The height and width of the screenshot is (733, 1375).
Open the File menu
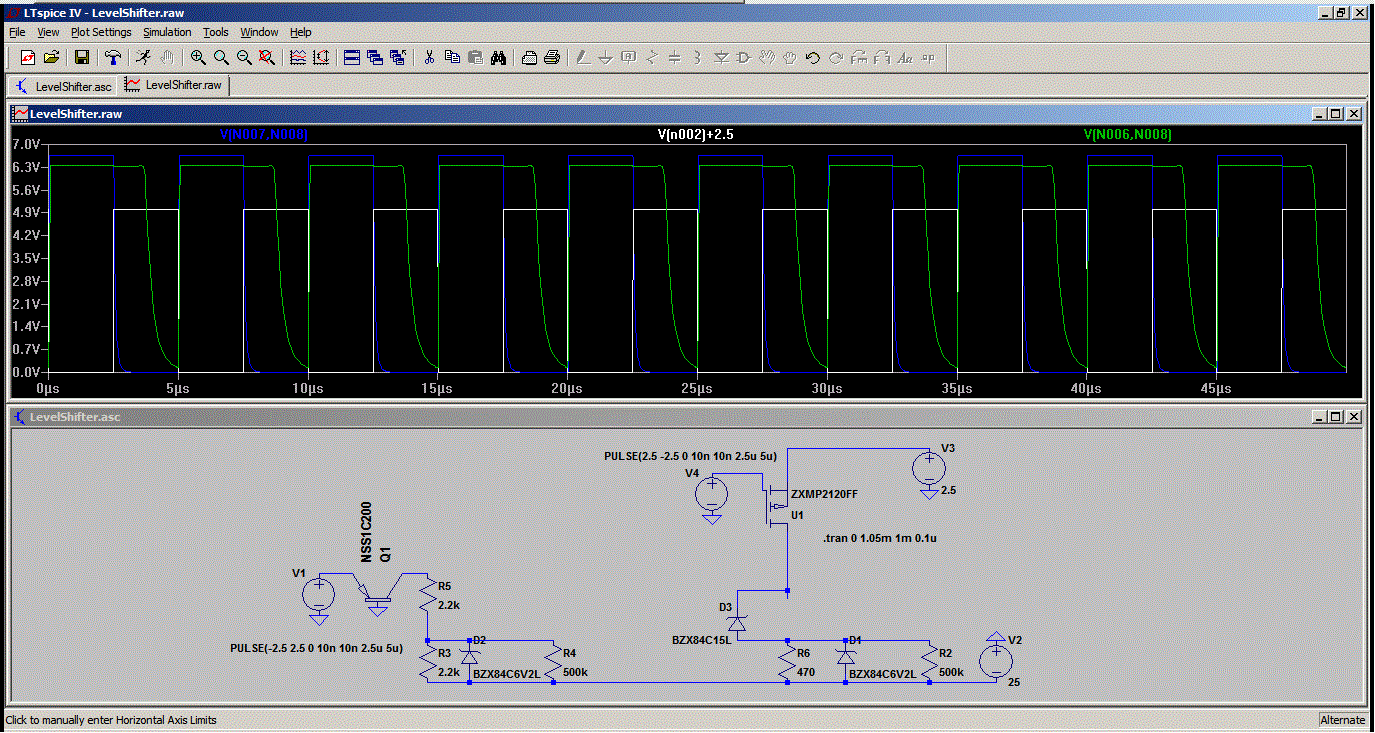17,32
